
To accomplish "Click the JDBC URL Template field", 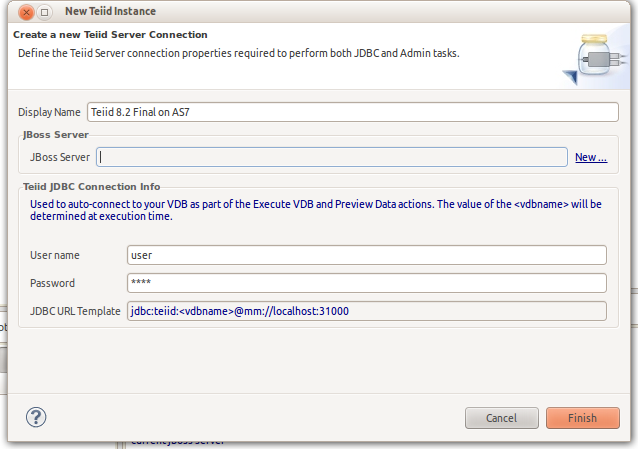I will (367, 311).
